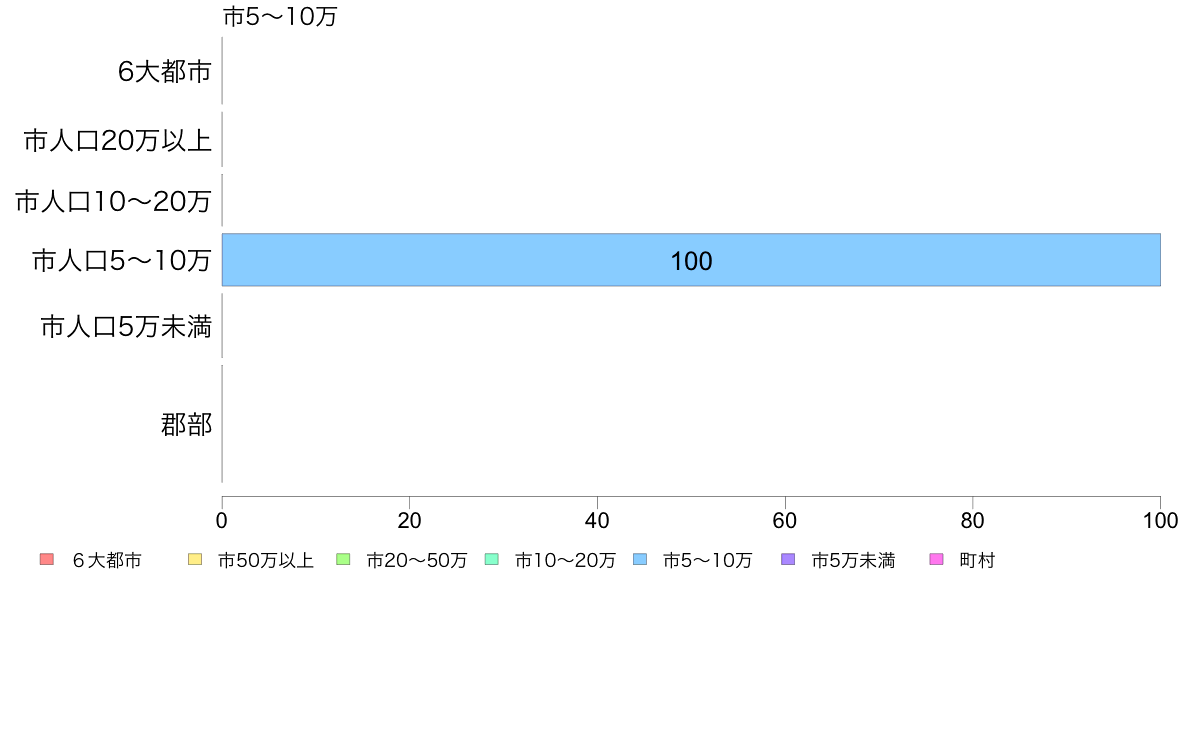Click the 市人口20万以上 category label
The height and width of the screenshot is (736, 1188).
(117, 140)
